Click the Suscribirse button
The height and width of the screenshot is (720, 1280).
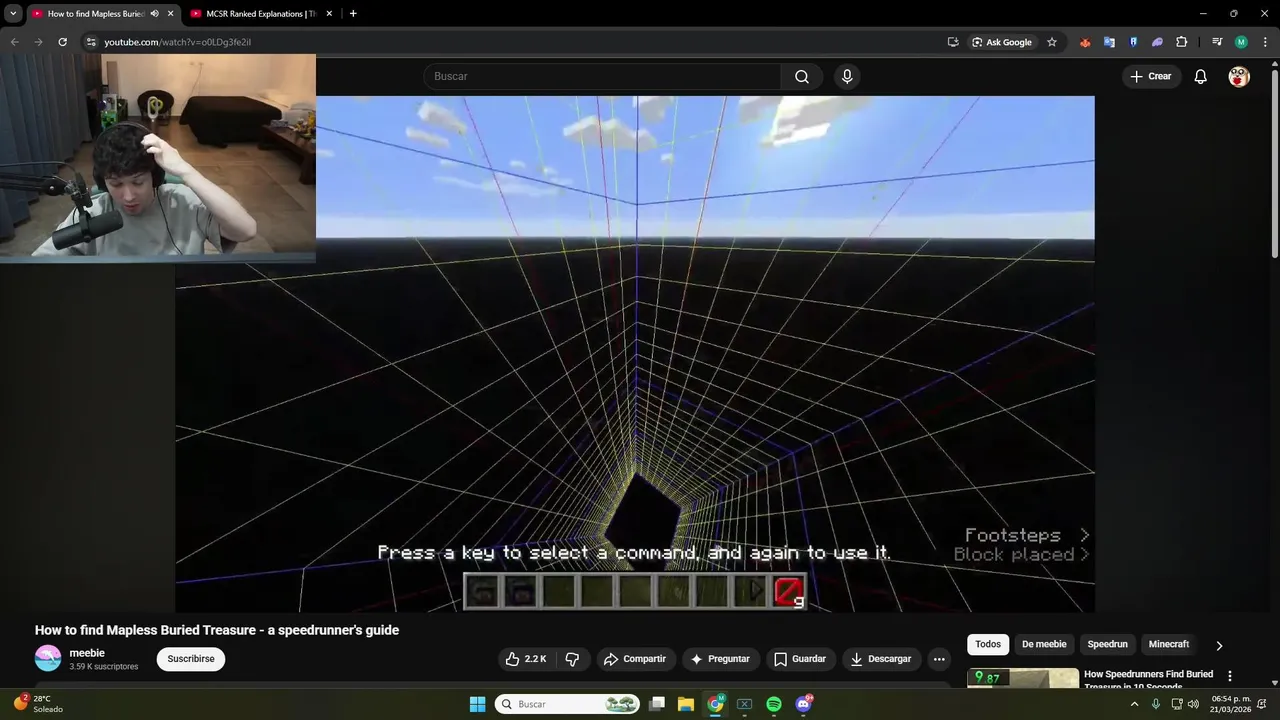pyautogui.click(x=191, y=659)
